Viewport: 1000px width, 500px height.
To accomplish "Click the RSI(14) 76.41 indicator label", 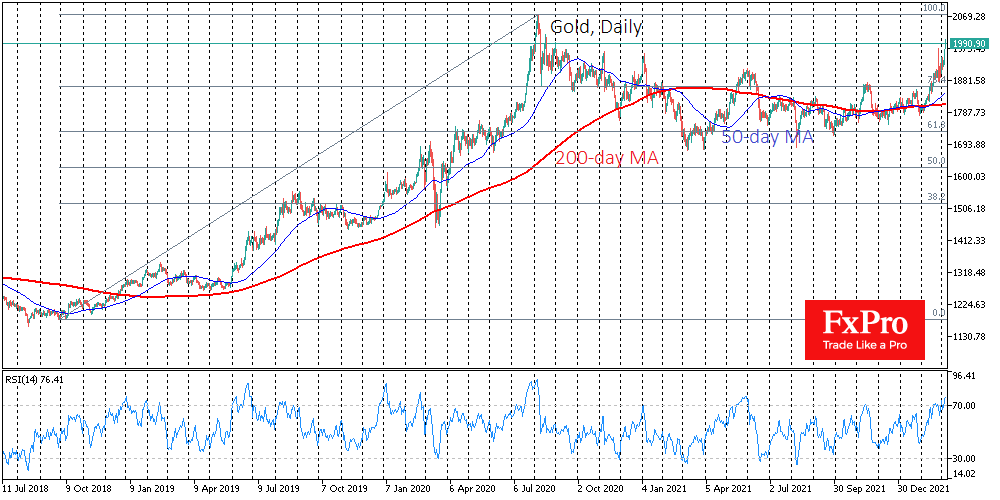I will [x=35, y=379].
